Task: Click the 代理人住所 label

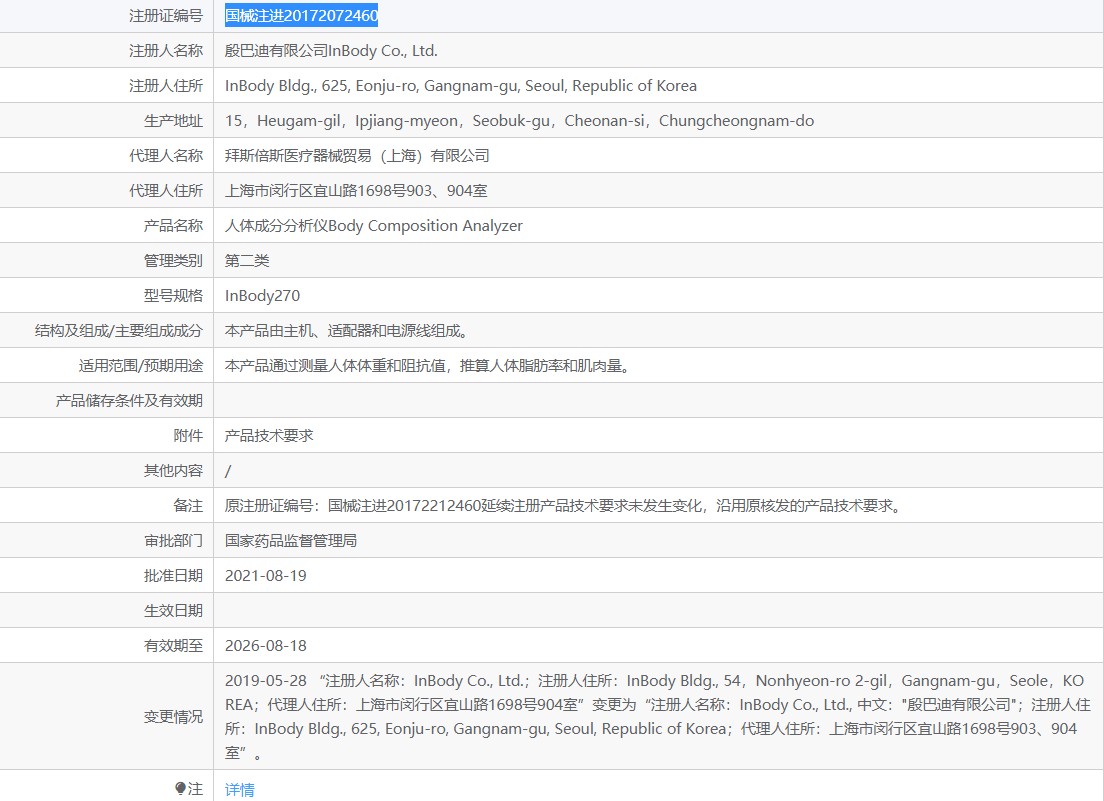Action: click(x=165, y=191)
